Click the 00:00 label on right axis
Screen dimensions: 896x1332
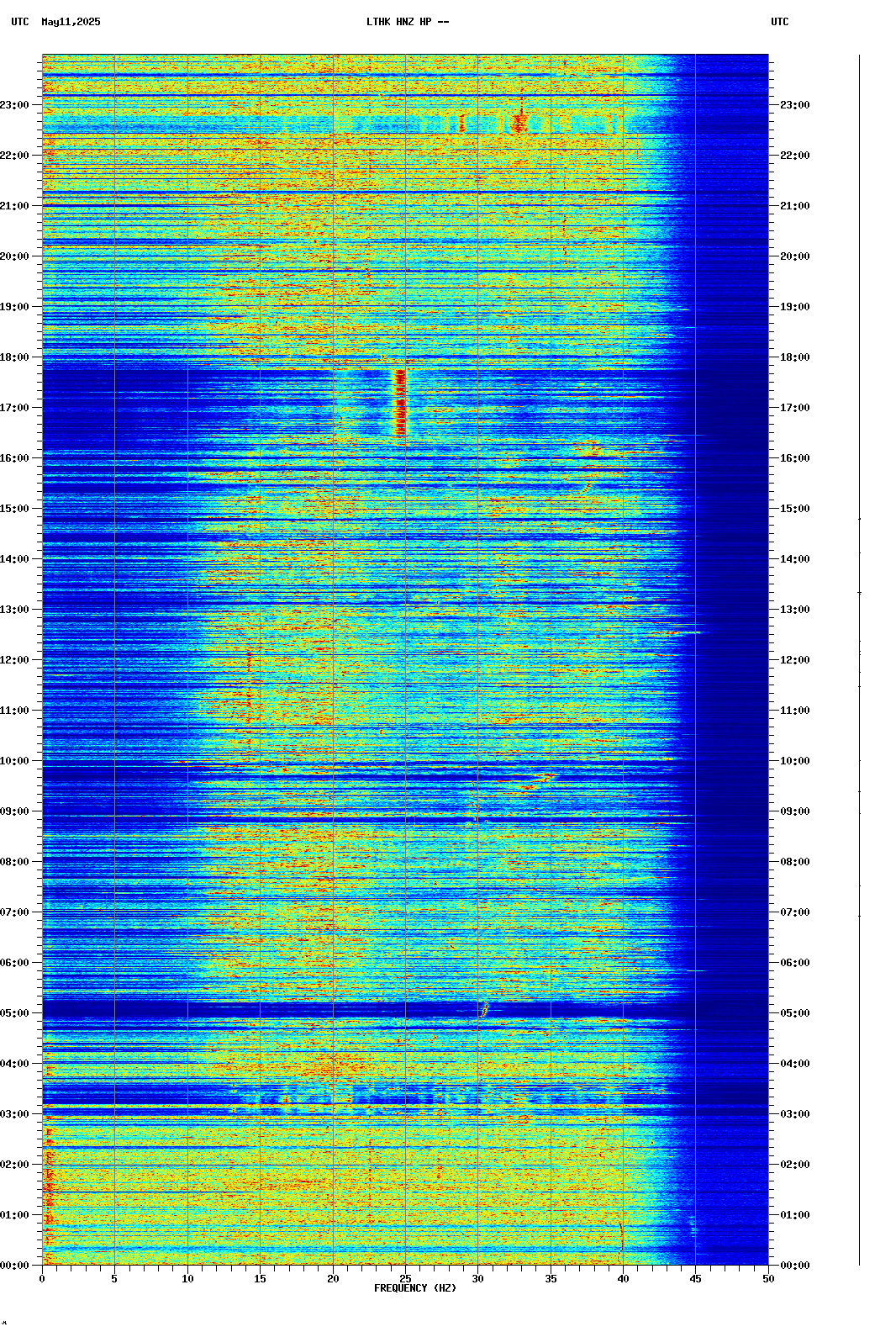point(795,1266)
